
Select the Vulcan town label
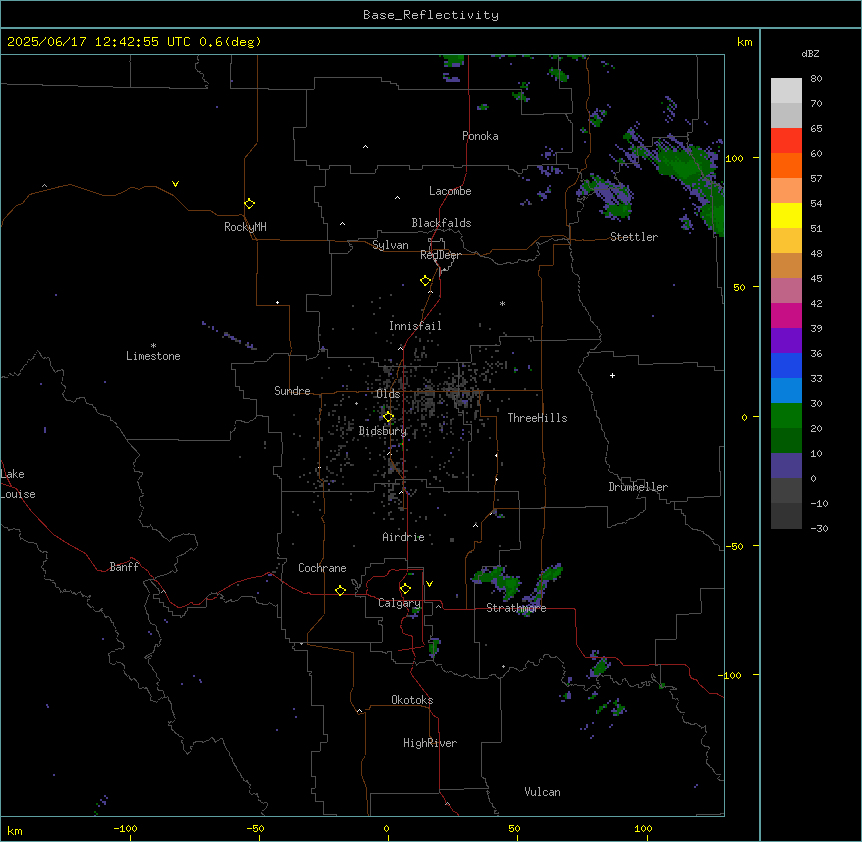pyautogui.click(x=542, y=792)
